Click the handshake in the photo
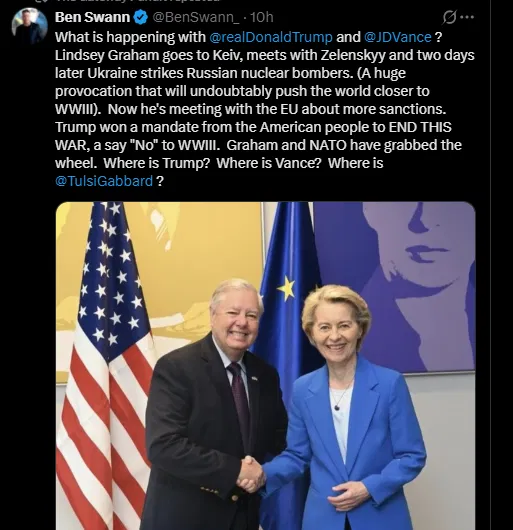 click(251, 474)
